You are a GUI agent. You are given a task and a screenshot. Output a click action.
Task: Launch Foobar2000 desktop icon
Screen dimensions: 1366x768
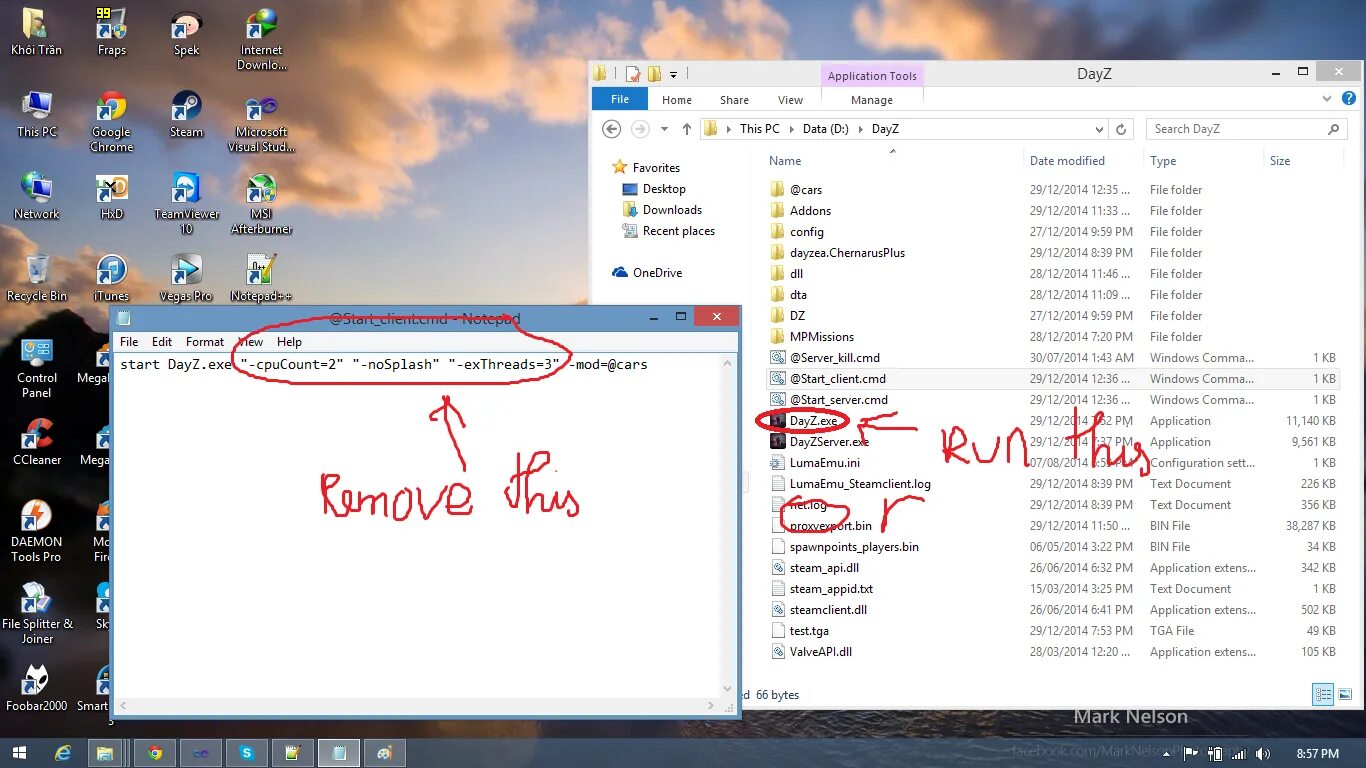point(37,688)
